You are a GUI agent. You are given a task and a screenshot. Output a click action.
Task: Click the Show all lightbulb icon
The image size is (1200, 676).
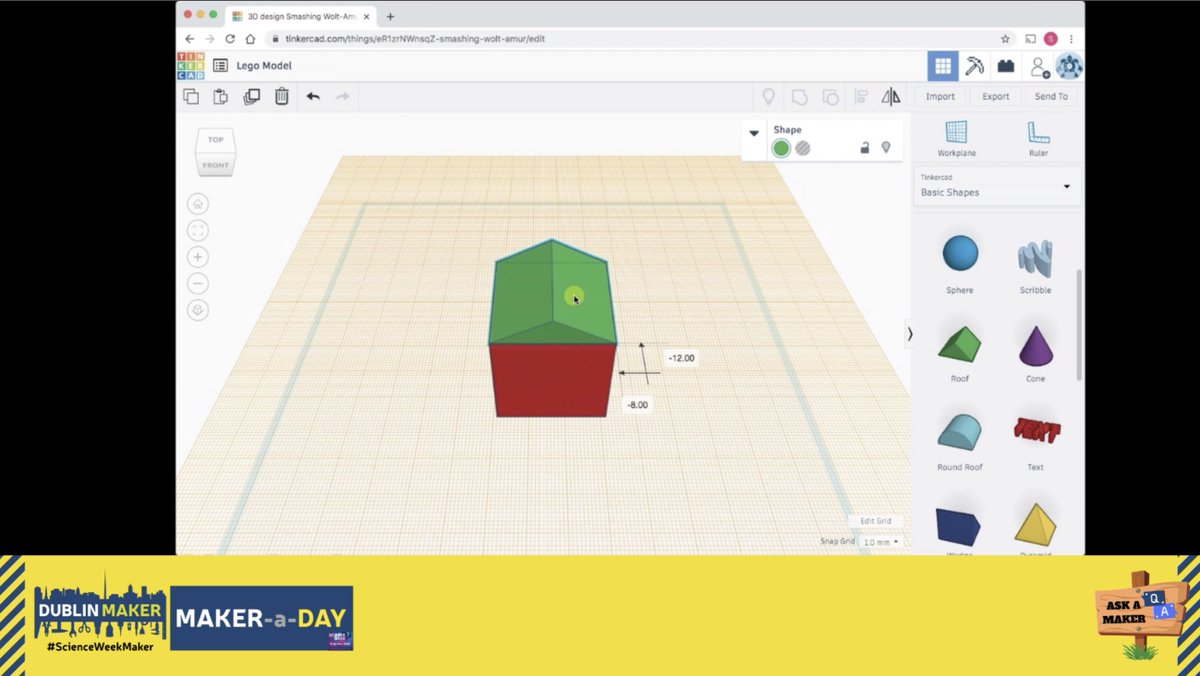(x=769, y=96)
